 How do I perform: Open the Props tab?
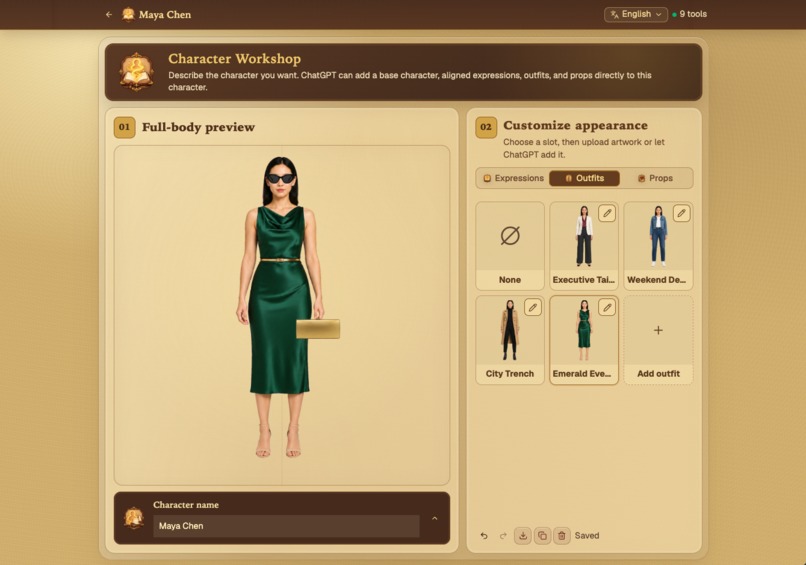click(655, 178)
